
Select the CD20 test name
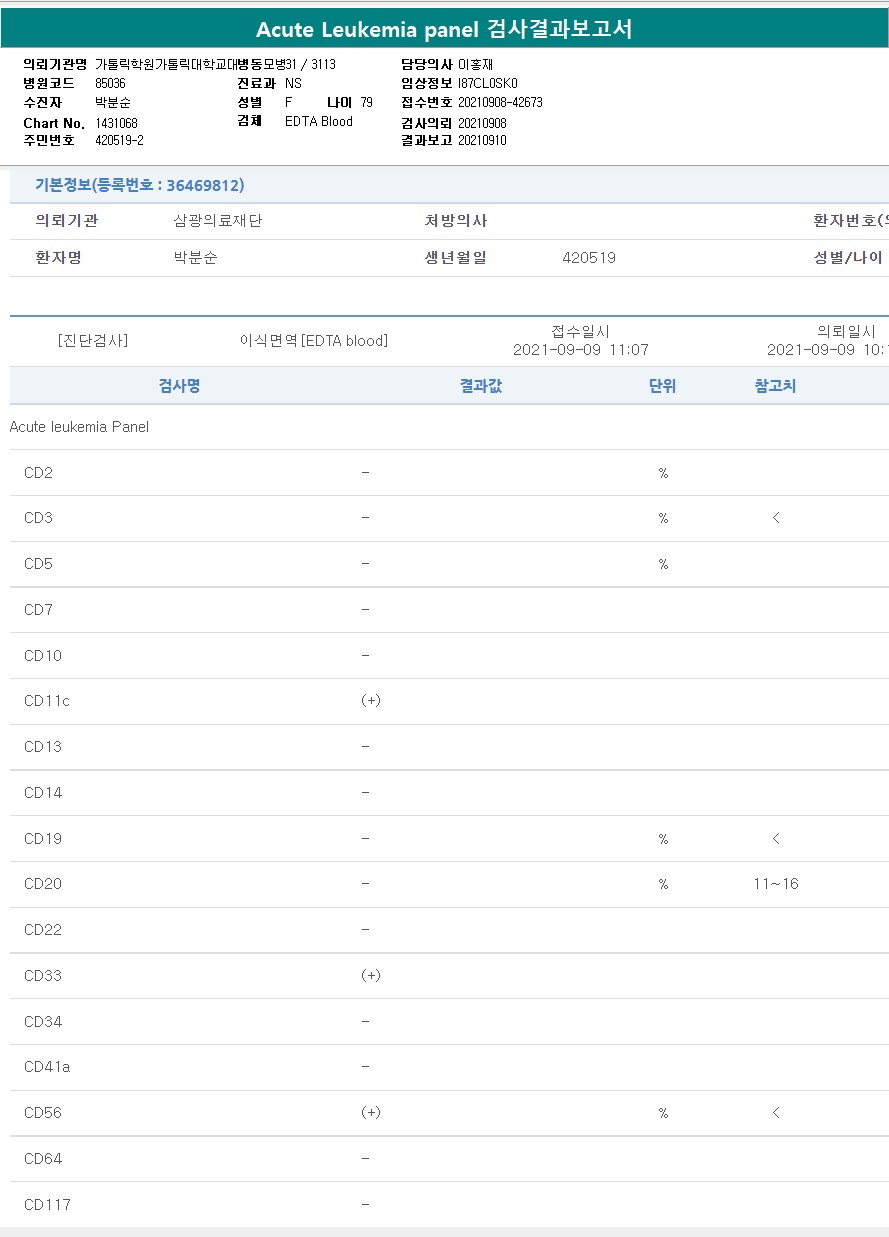(43, 884)
